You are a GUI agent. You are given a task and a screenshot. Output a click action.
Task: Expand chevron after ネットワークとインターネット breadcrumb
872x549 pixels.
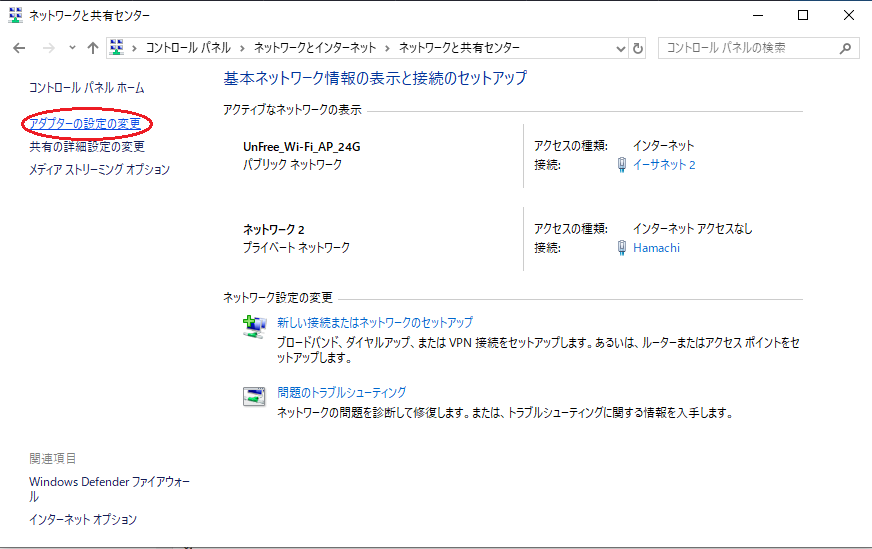[387, 48]
